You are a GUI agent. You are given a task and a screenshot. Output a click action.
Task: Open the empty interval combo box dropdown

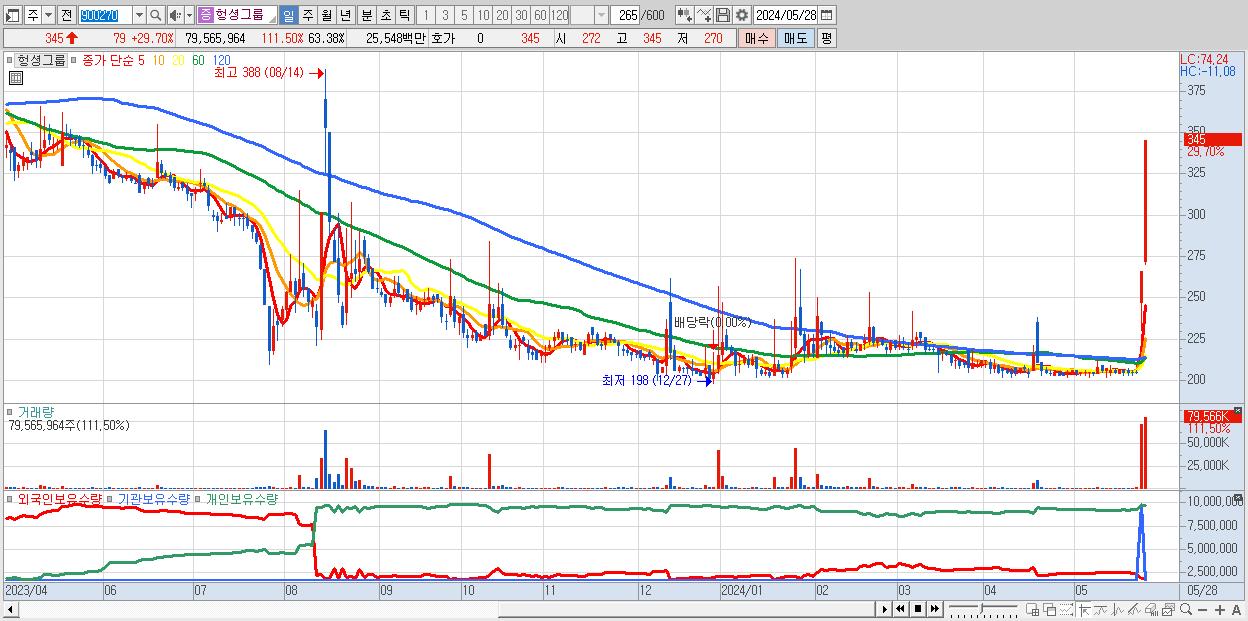click(x=601, y=15)
